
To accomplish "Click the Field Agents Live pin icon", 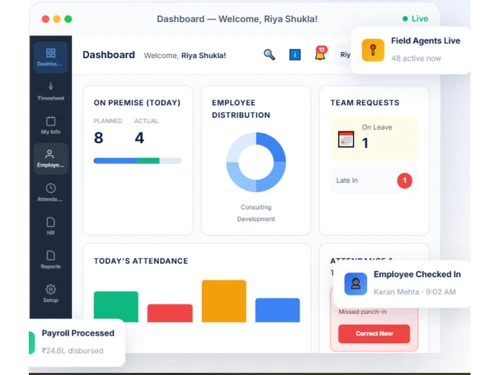I will tap(373, 50).
